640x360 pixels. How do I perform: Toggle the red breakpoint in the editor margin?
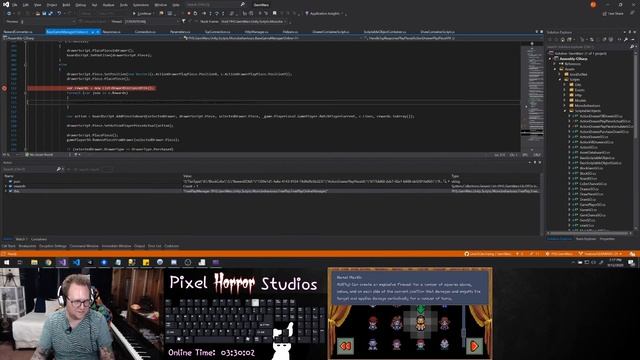tap(4, 88)
